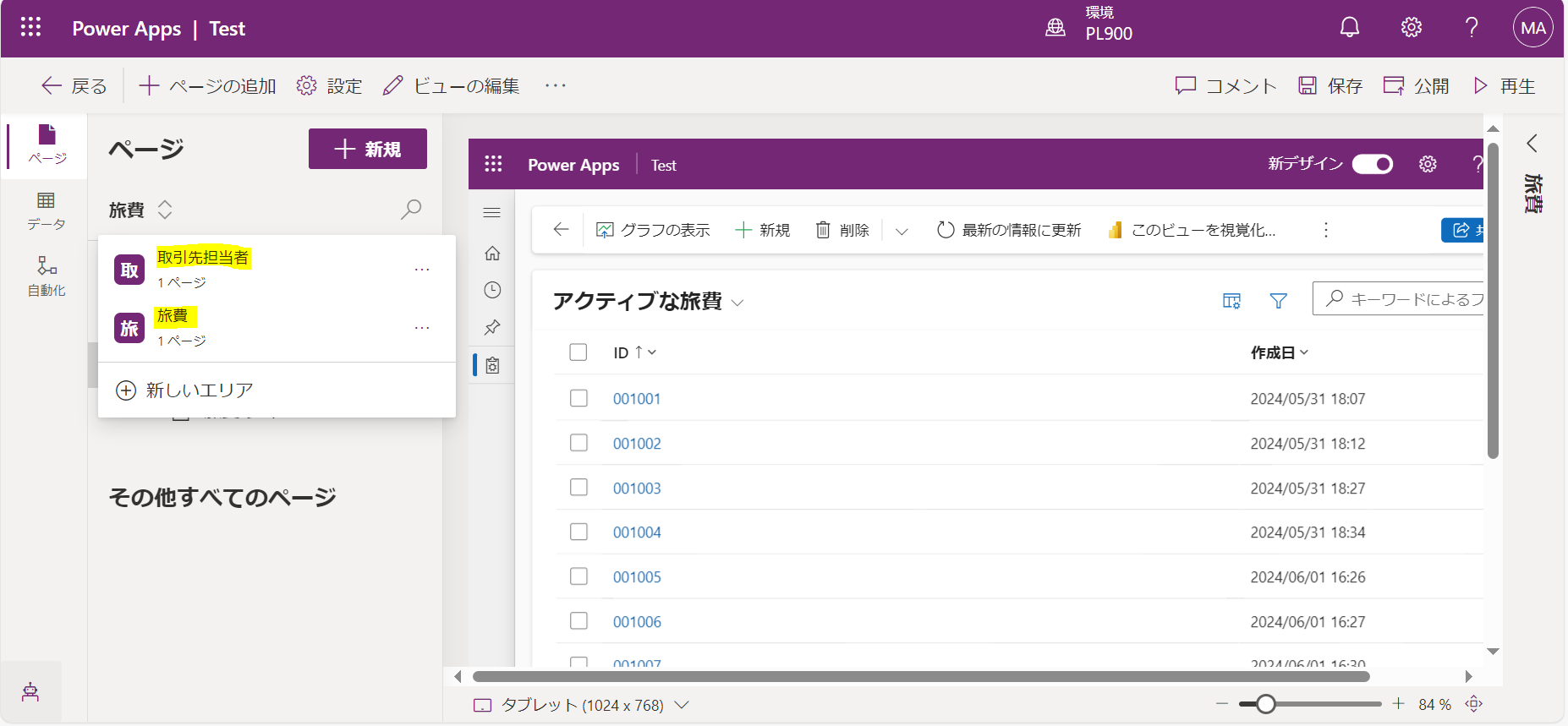Screen dimensions: 1568x726
Task: Open Pinned items pin icon
Action: click(492, 327)
